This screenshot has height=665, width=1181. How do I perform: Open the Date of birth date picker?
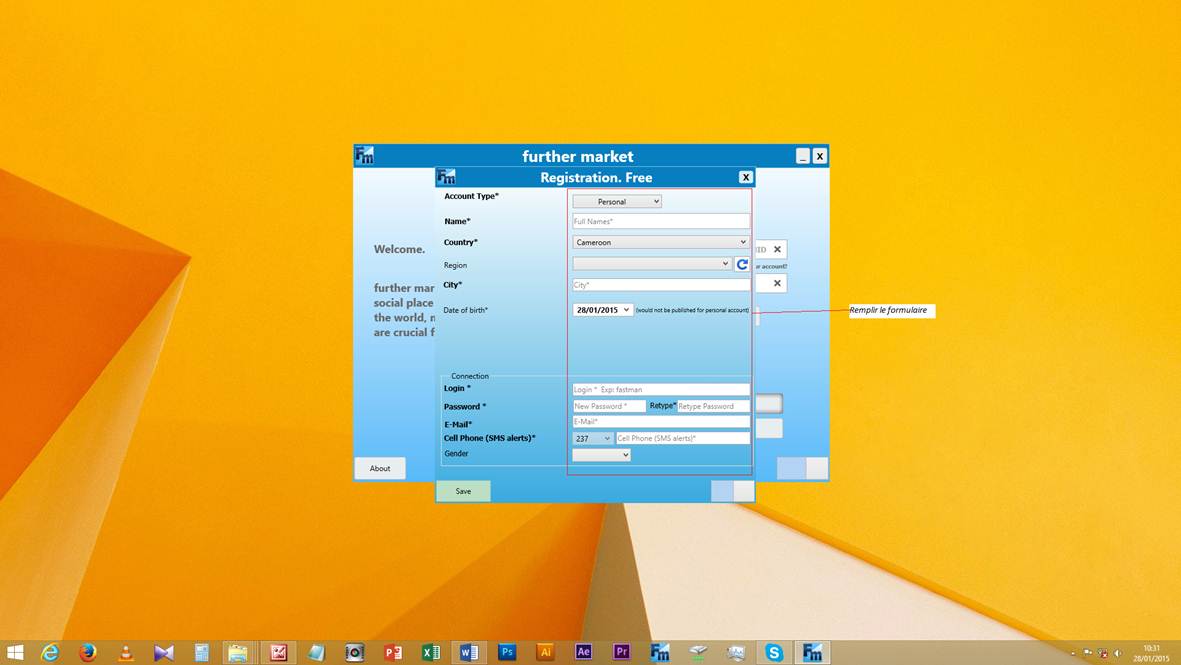coord(603,310)
